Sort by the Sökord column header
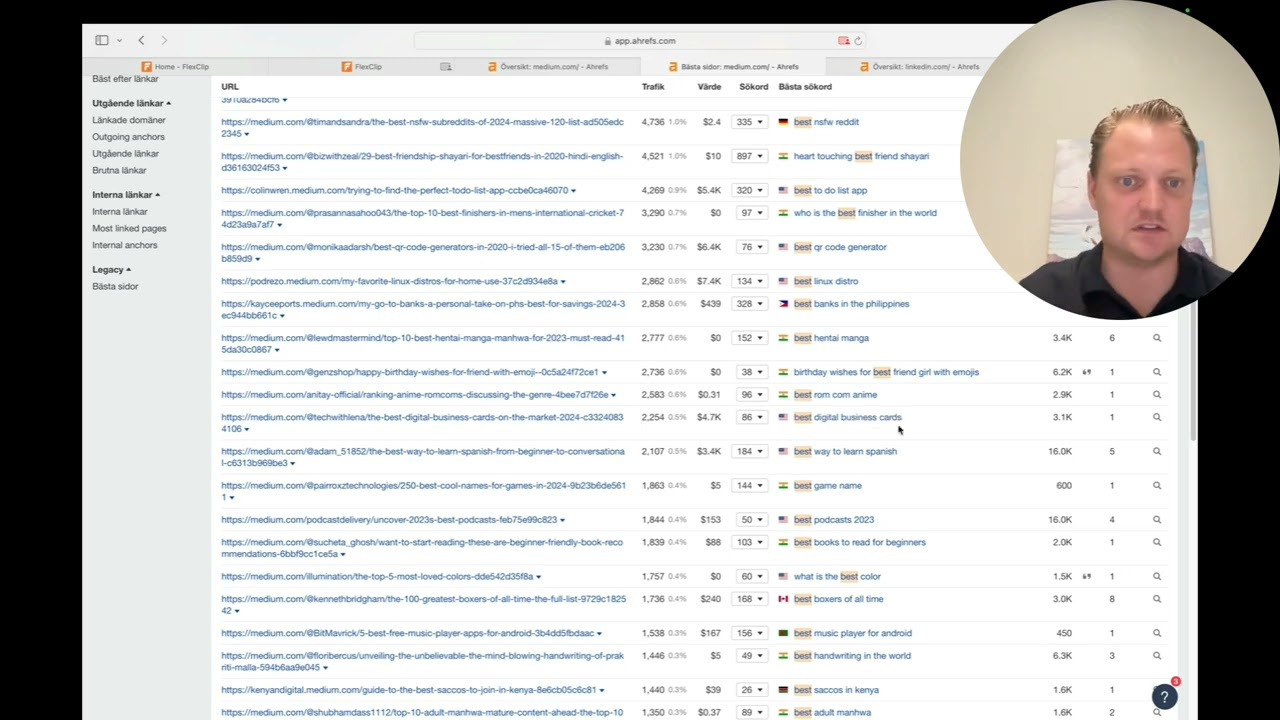The height and width of the screenshot is (720, 1280). [754, 87]
